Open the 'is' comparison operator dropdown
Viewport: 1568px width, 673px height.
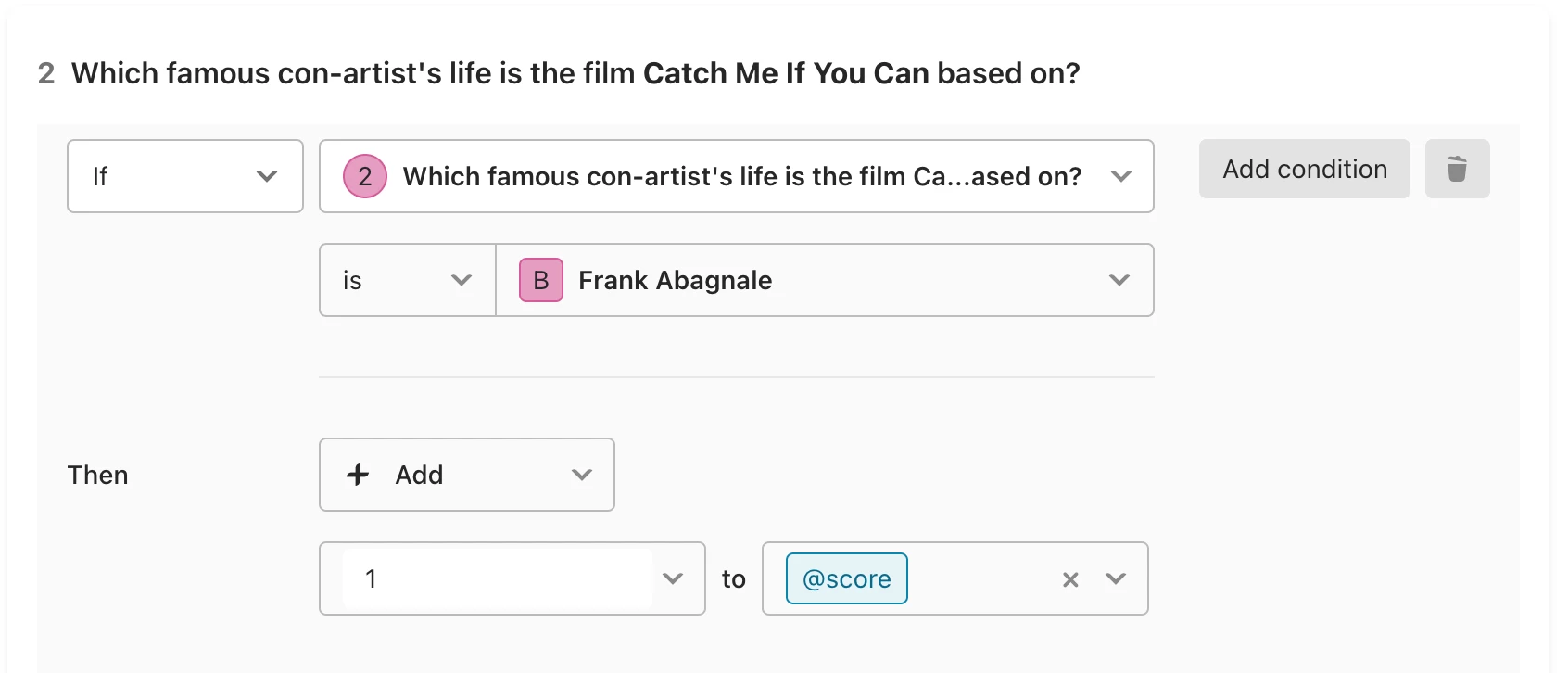407,280
